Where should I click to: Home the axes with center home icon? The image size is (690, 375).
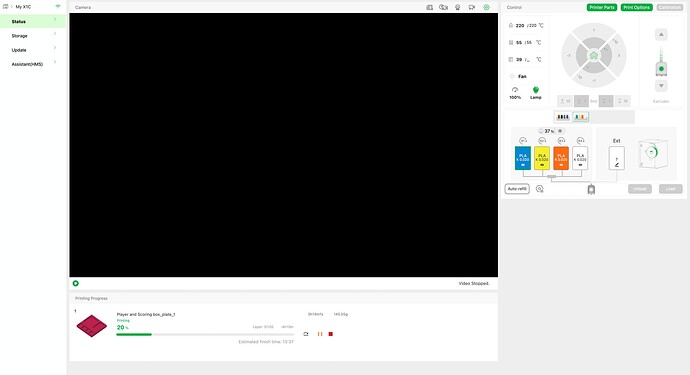pyautogui.click(x=594, y=55)
